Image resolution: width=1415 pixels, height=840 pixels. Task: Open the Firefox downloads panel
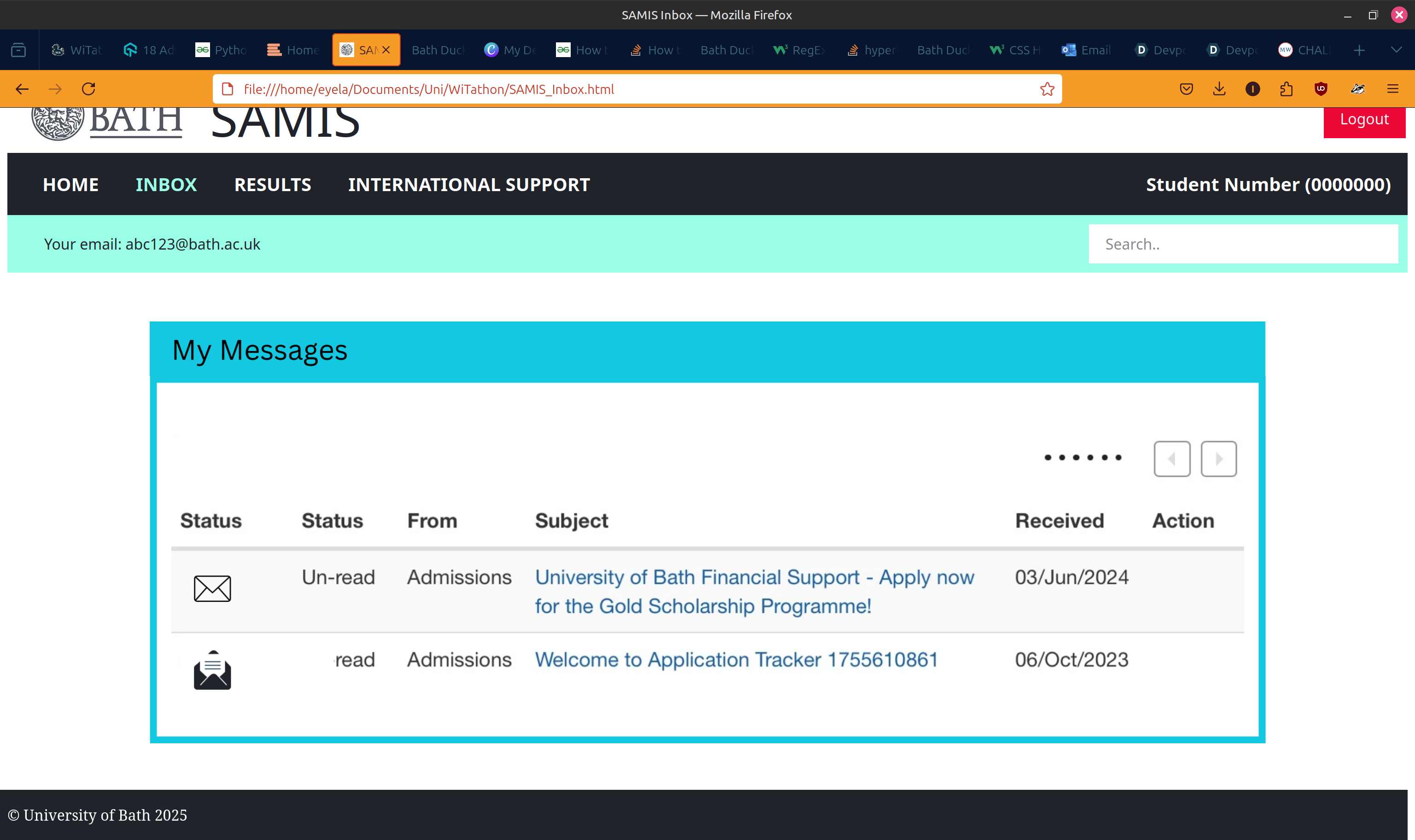coord(1219,89)
